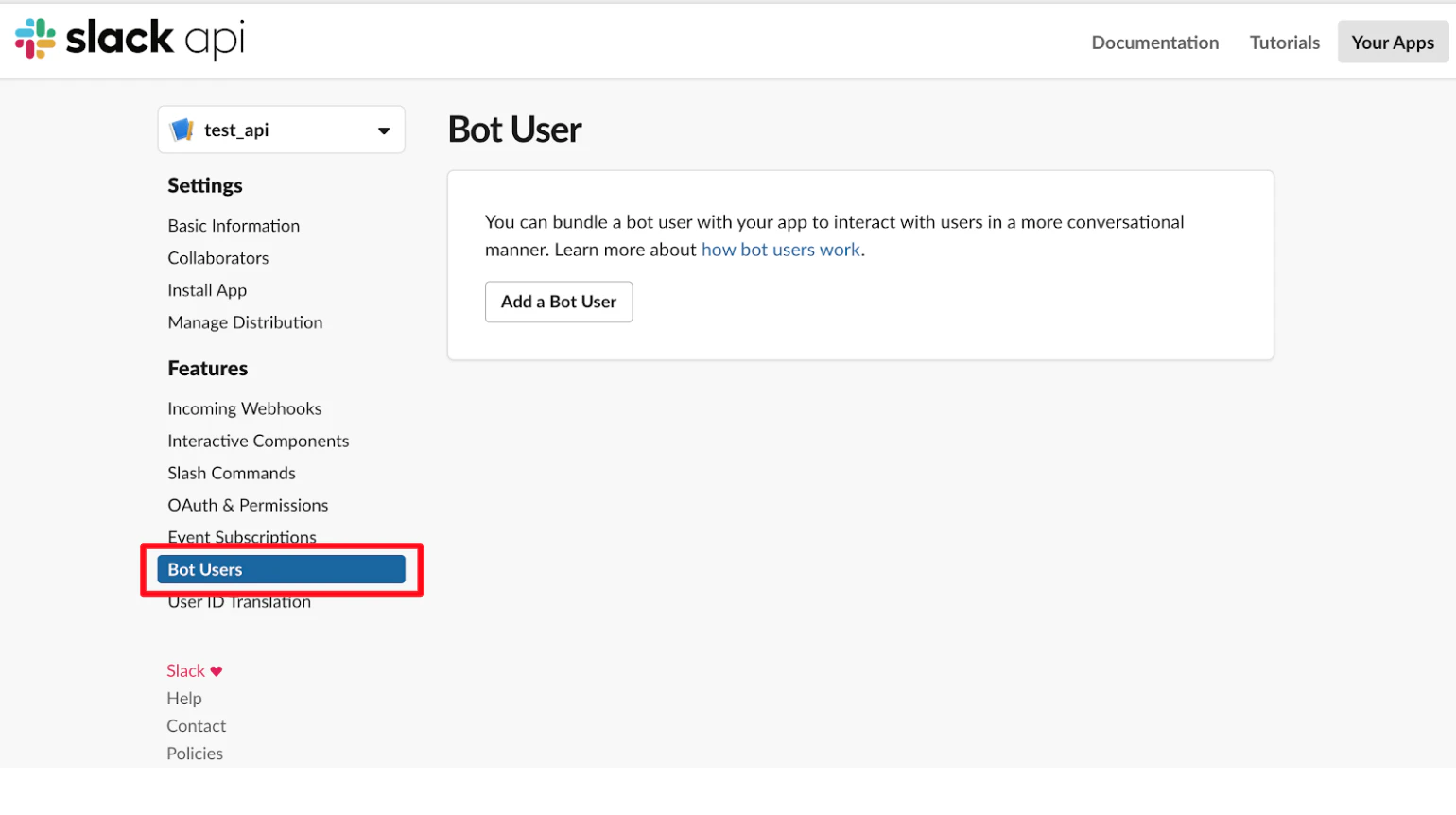
Task: Click the Slack footer link
Action: point(185,670)
